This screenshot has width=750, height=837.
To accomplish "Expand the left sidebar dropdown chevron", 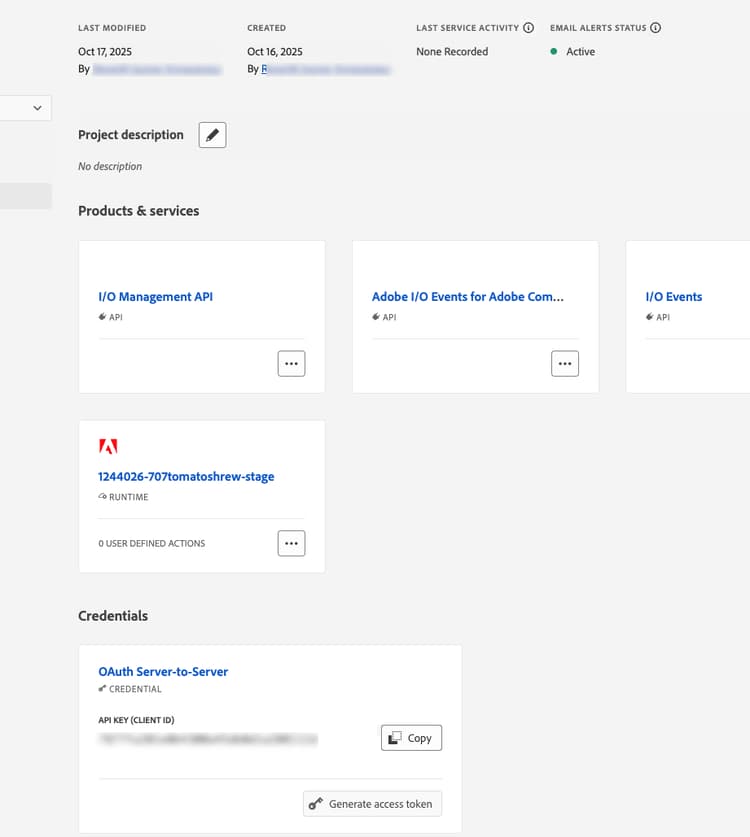I will click(x=37, y=108).
